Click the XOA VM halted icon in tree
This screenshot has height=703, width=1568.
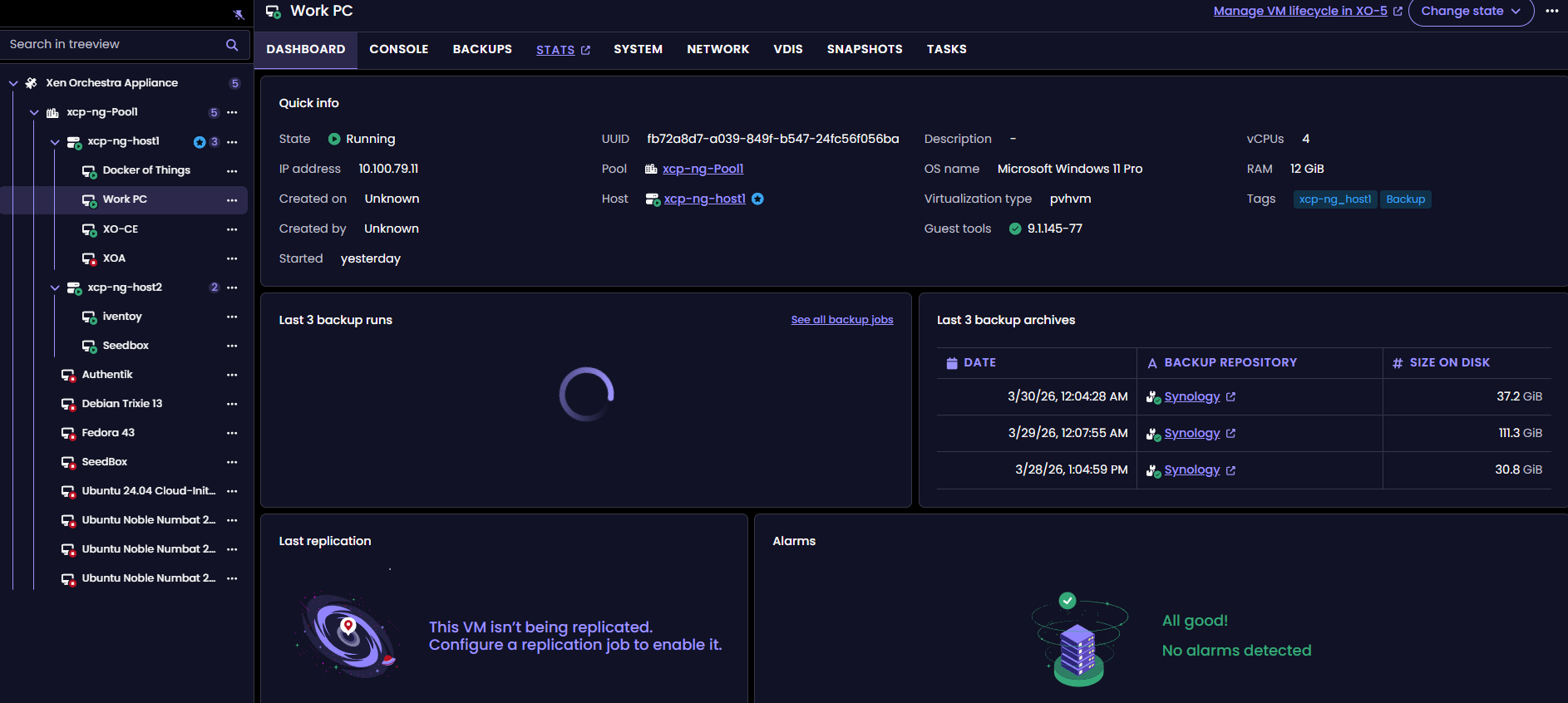(x=89, y=259)
